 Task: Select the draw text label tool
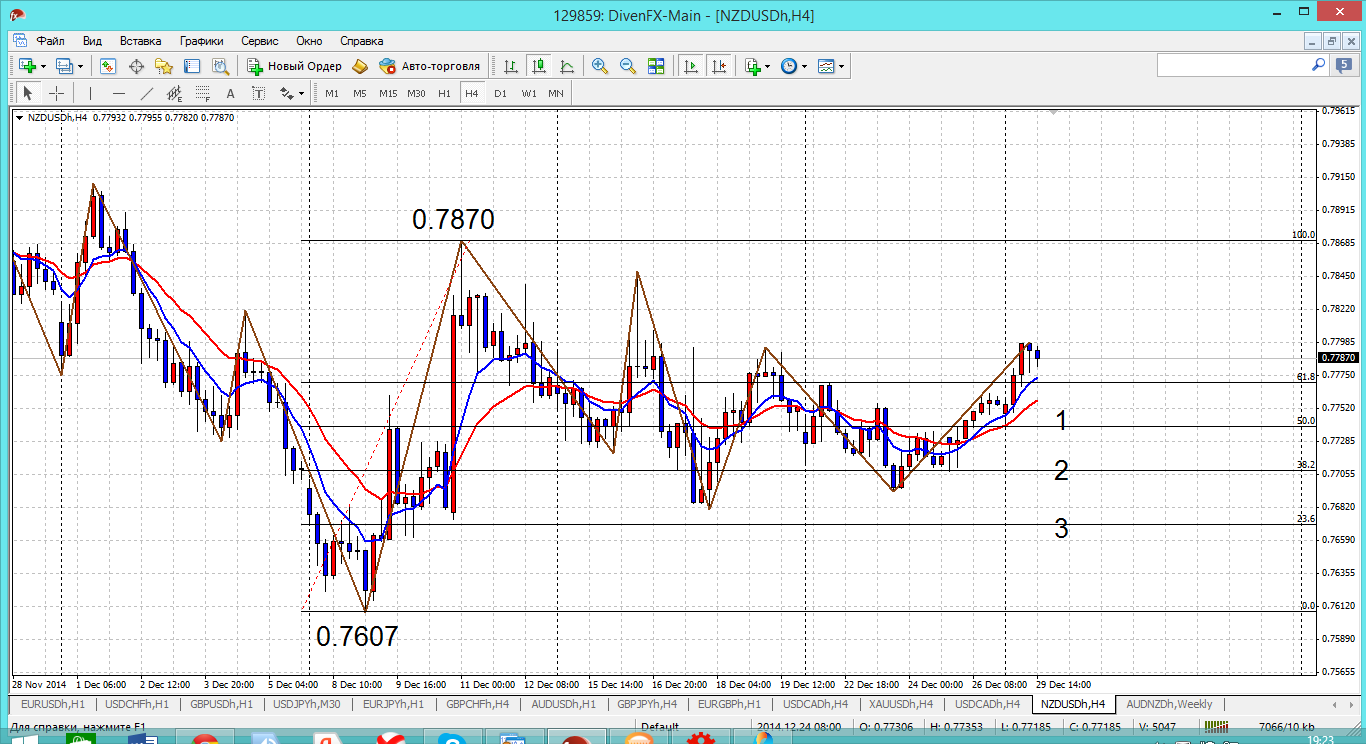(x=258, y=93)
